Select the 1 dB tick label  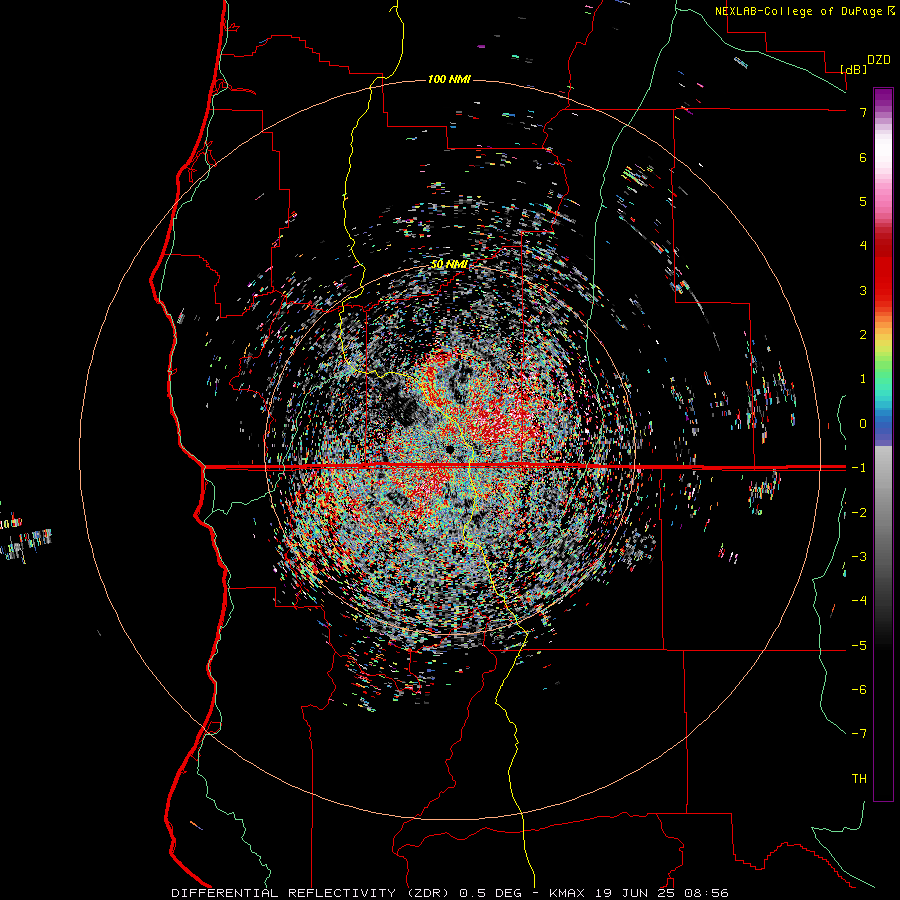[x=863, y=379]
